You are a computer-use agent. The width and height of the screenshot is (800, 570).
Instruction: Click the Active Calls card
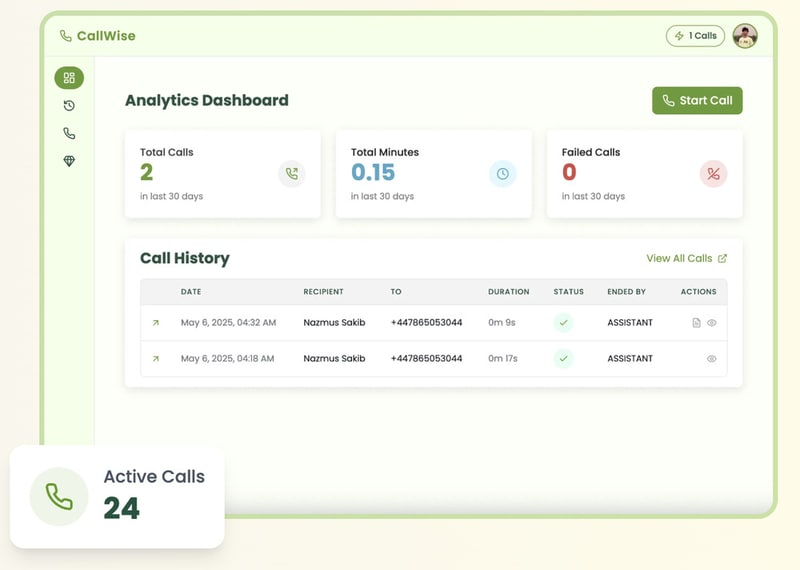tap(117, 496)
